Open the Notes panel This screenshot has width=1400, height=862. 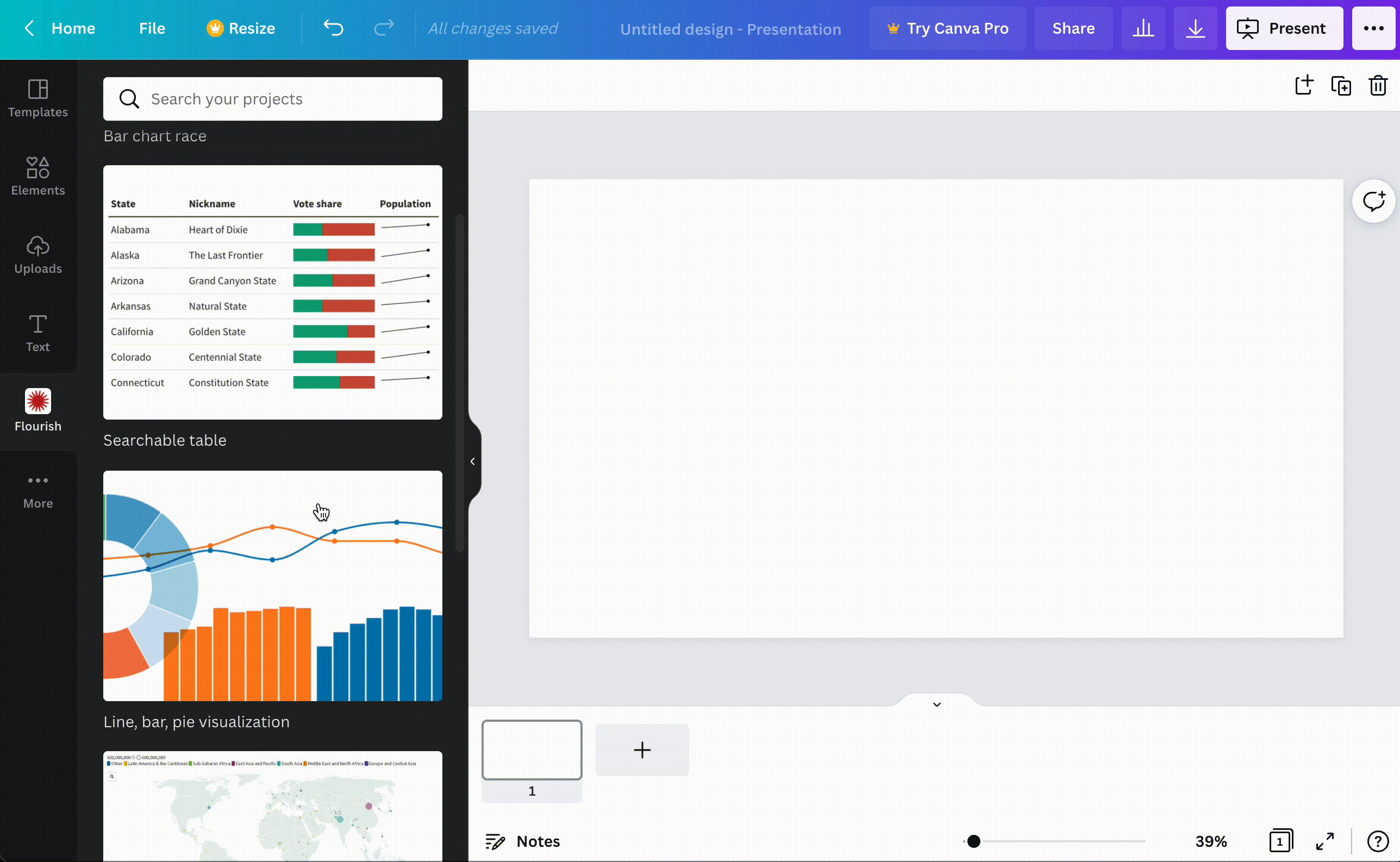tap(522, 841)
